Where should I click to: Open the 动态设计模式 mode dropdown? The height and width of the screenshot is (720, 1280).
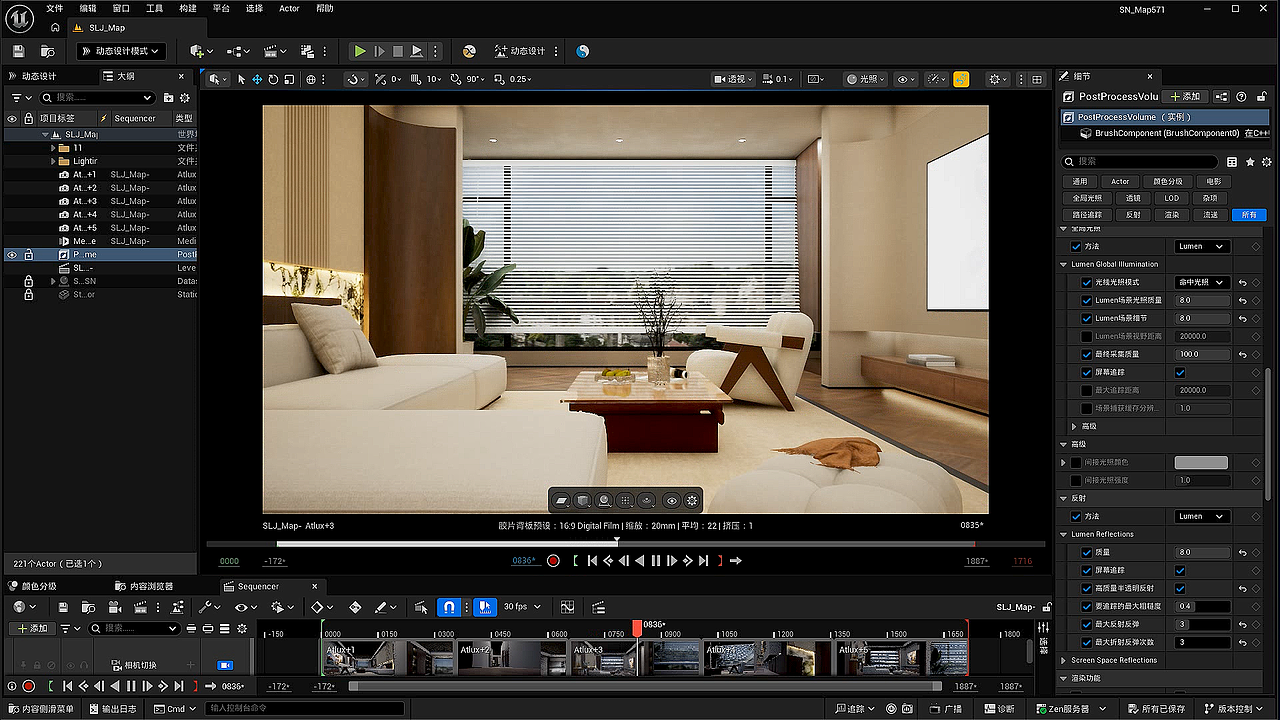[121, 51]
